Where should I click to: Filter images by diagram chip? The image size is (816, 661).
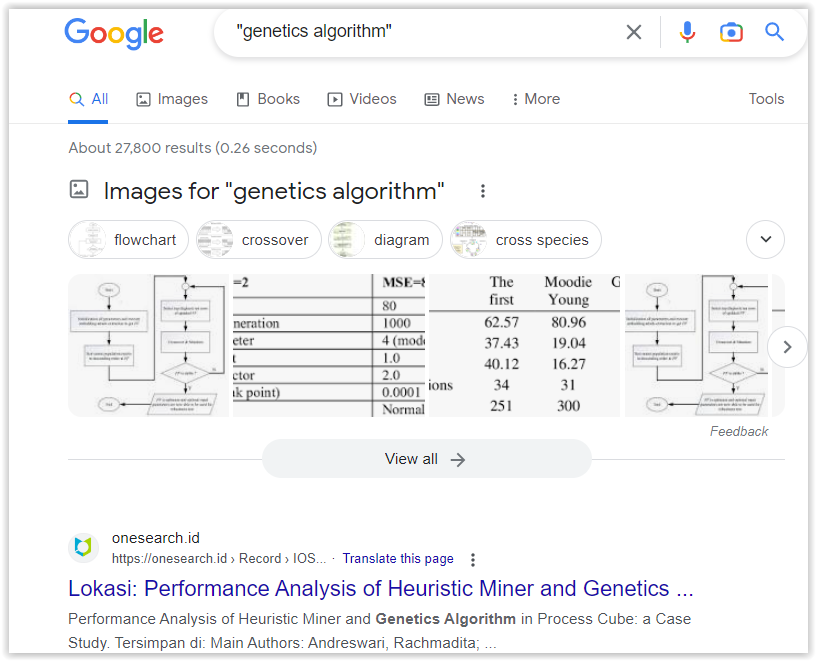pyautogui.click(x=385, y=239)
